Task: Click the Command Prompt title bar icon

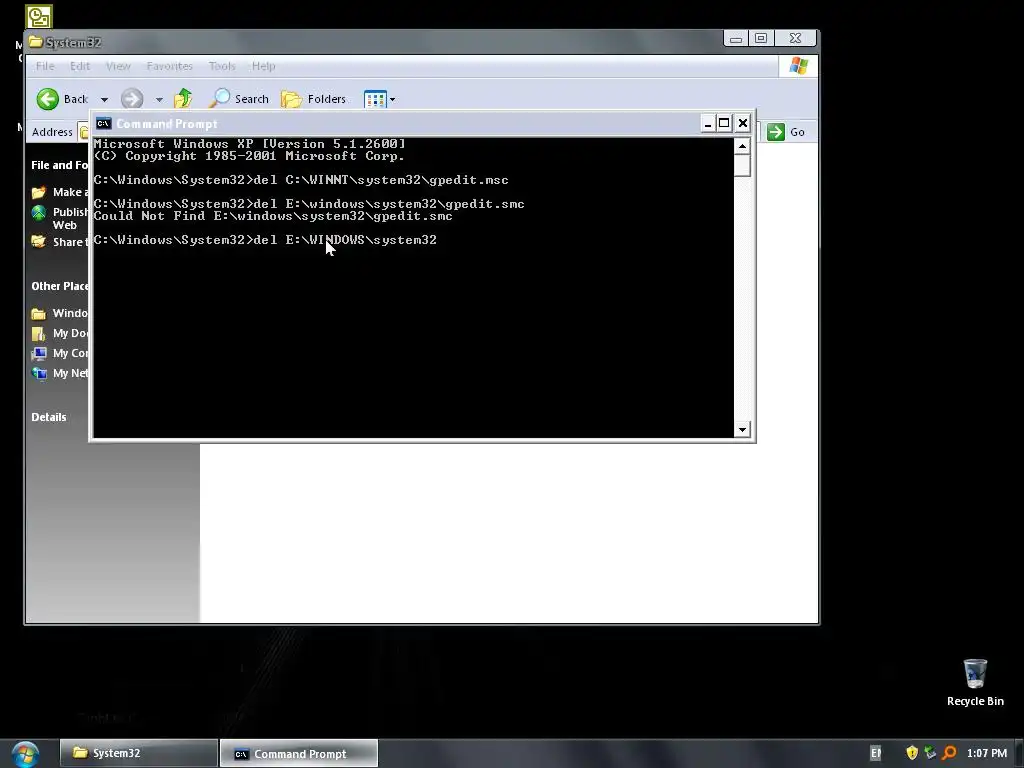Action: [103, 123]
